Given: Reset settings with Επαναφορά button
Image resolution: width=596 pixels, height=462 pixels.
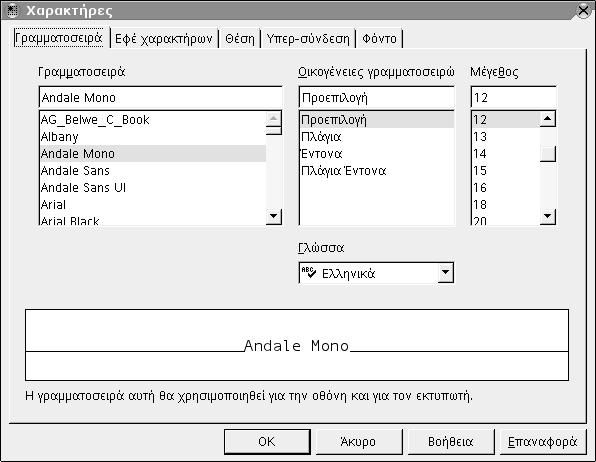Looking at the screenshot, I should click(x=543, y=442).
